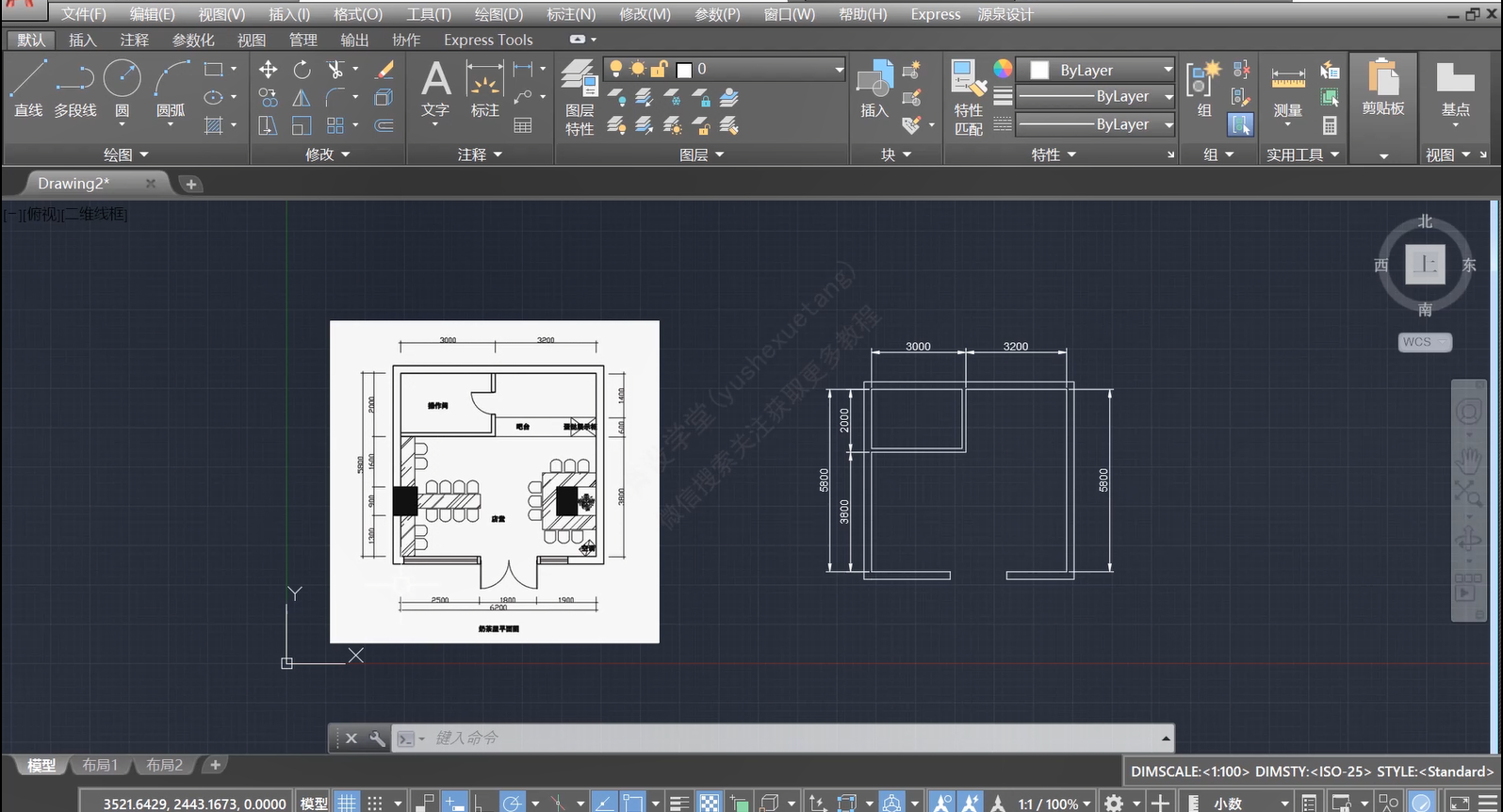Select the Rotate tool
1503x812 pixels.
tap(302, 70)
